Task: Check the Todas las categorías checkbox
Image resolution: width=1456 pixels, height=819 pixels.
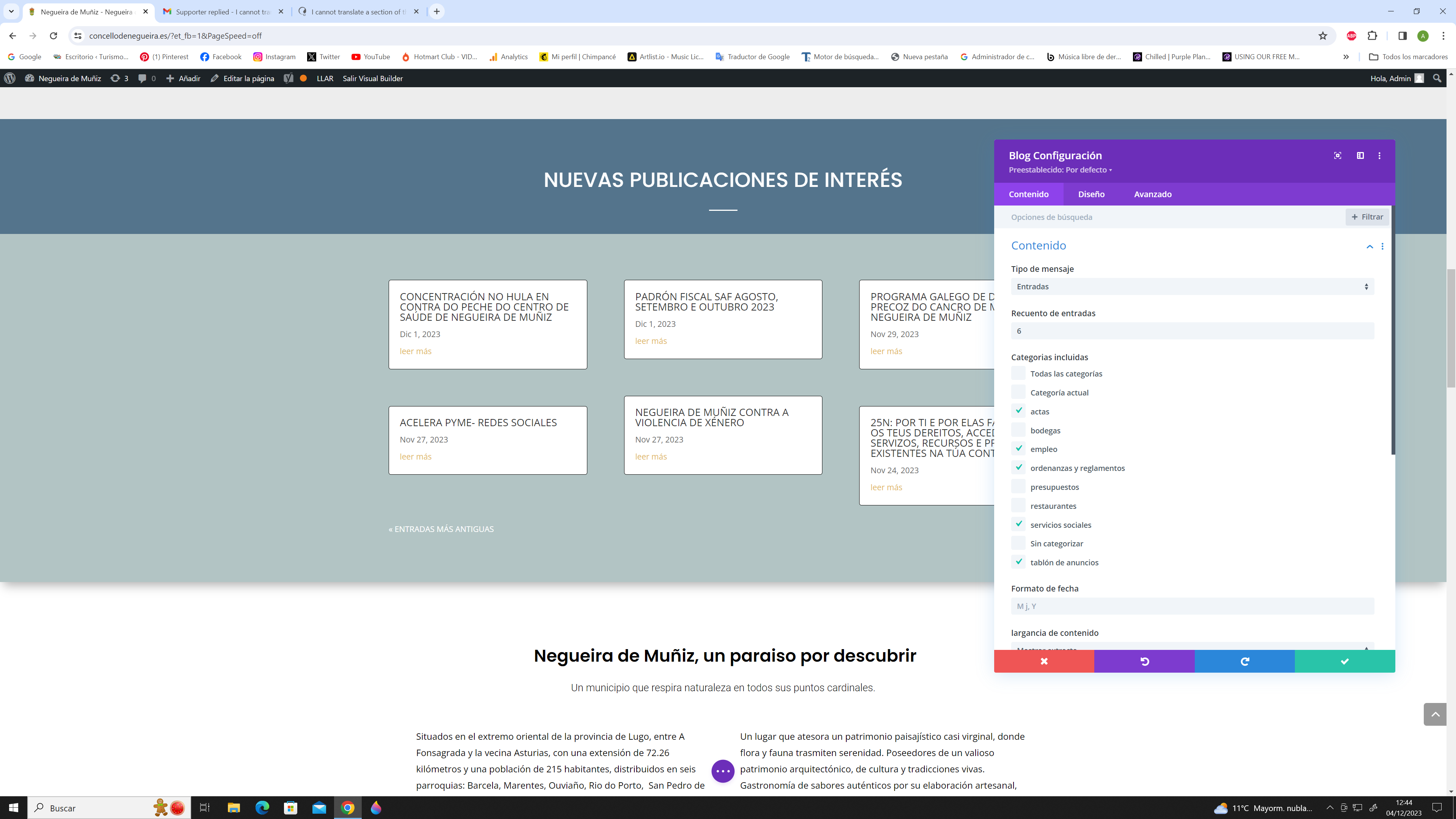Action: pyautogui.click(x=1018, y=373)
